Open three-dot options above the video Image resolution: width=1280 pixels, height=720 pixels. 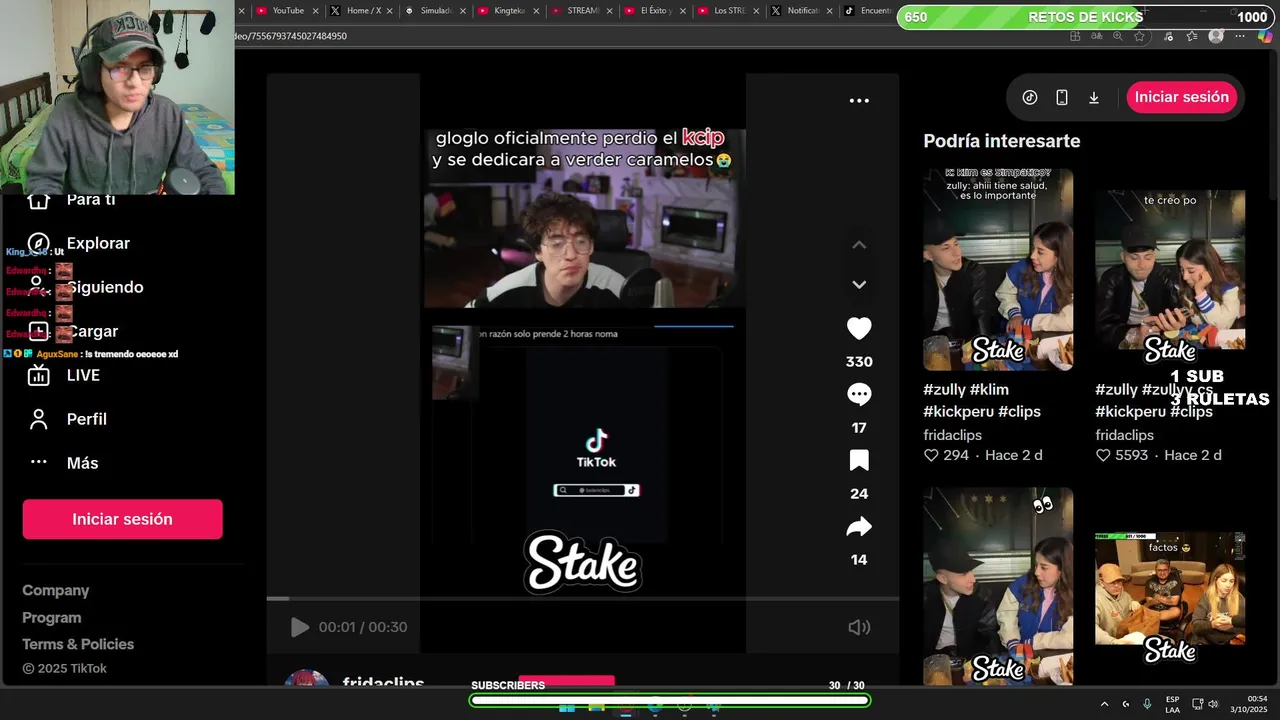859,100
